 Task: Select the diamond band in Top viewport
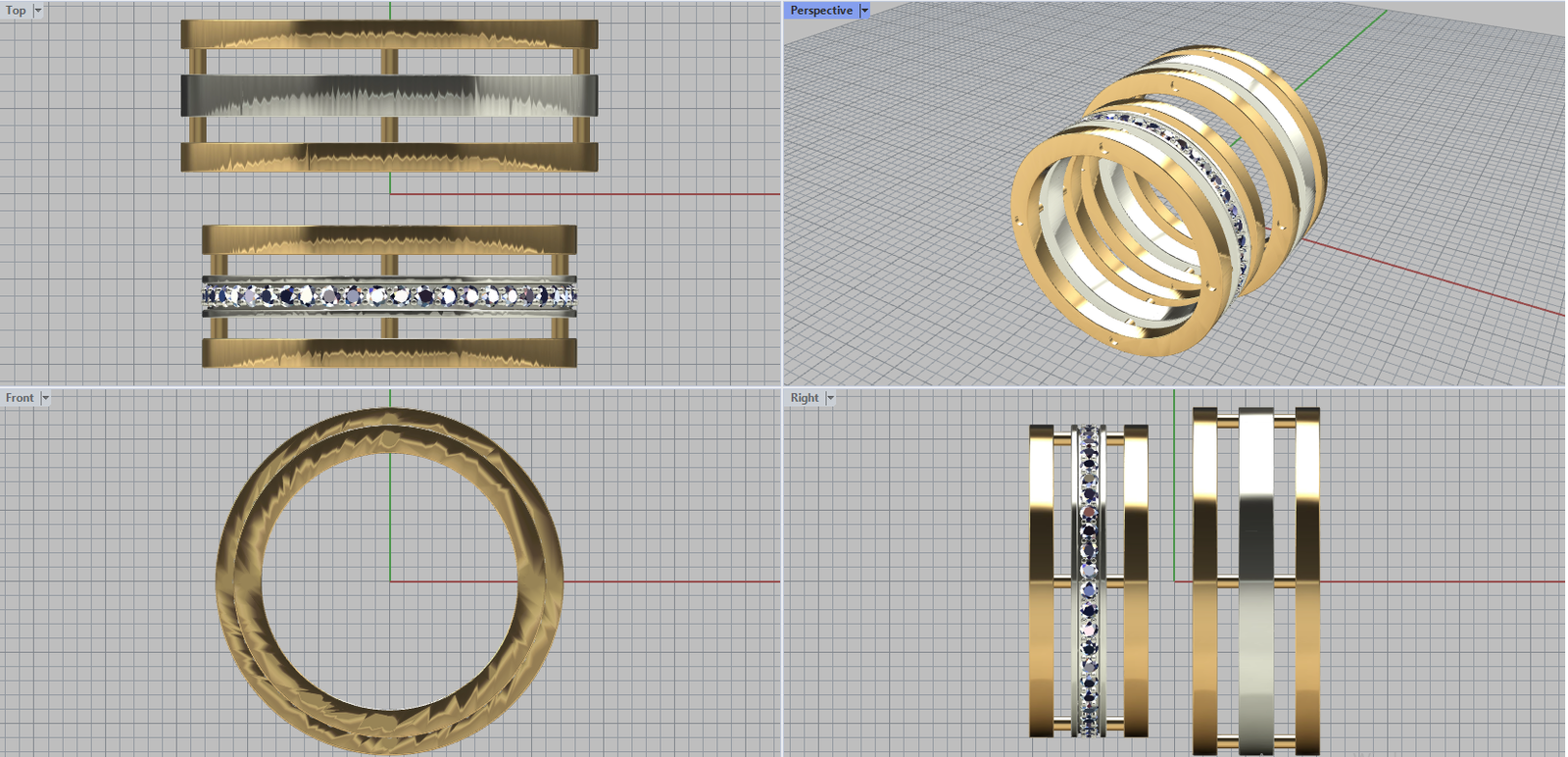point(389,295)
